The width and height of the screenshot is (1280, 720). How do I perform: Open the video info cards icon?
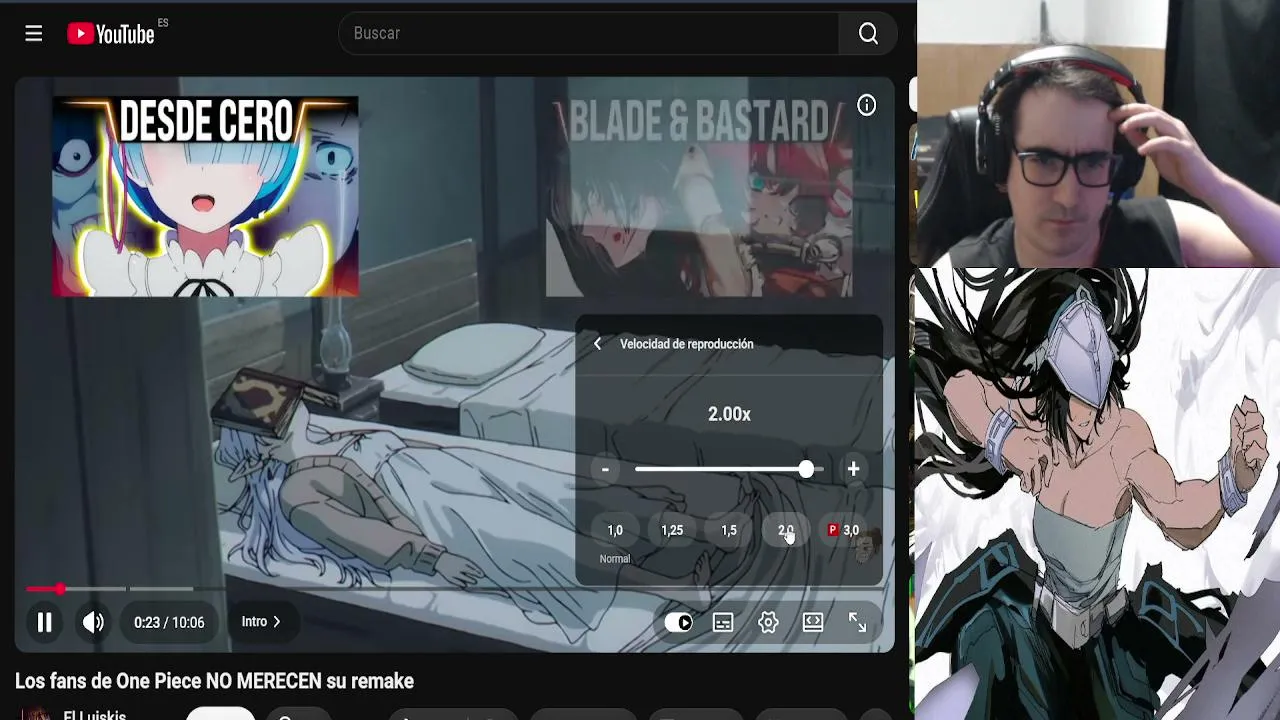866,105
